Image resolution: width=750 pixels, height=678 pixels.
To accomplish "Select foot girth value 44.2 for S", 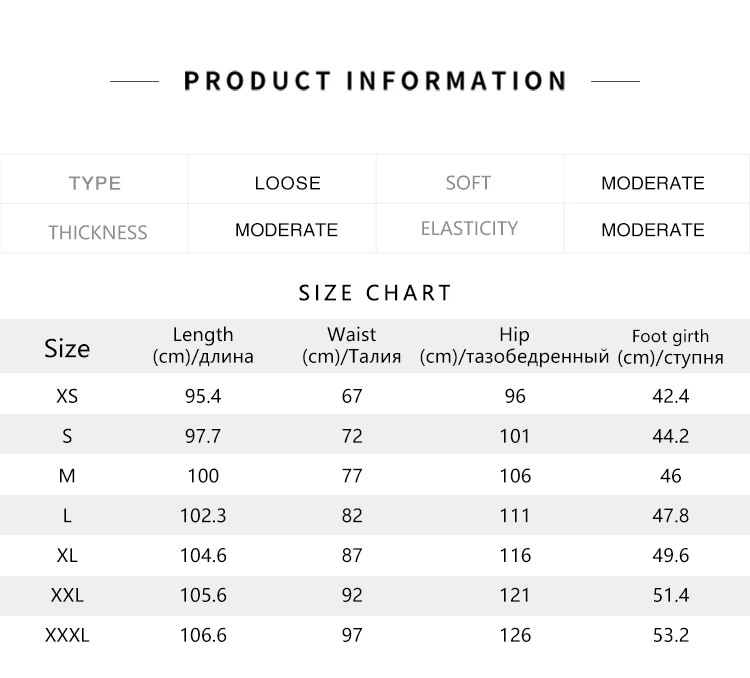I will coord(671,436).
